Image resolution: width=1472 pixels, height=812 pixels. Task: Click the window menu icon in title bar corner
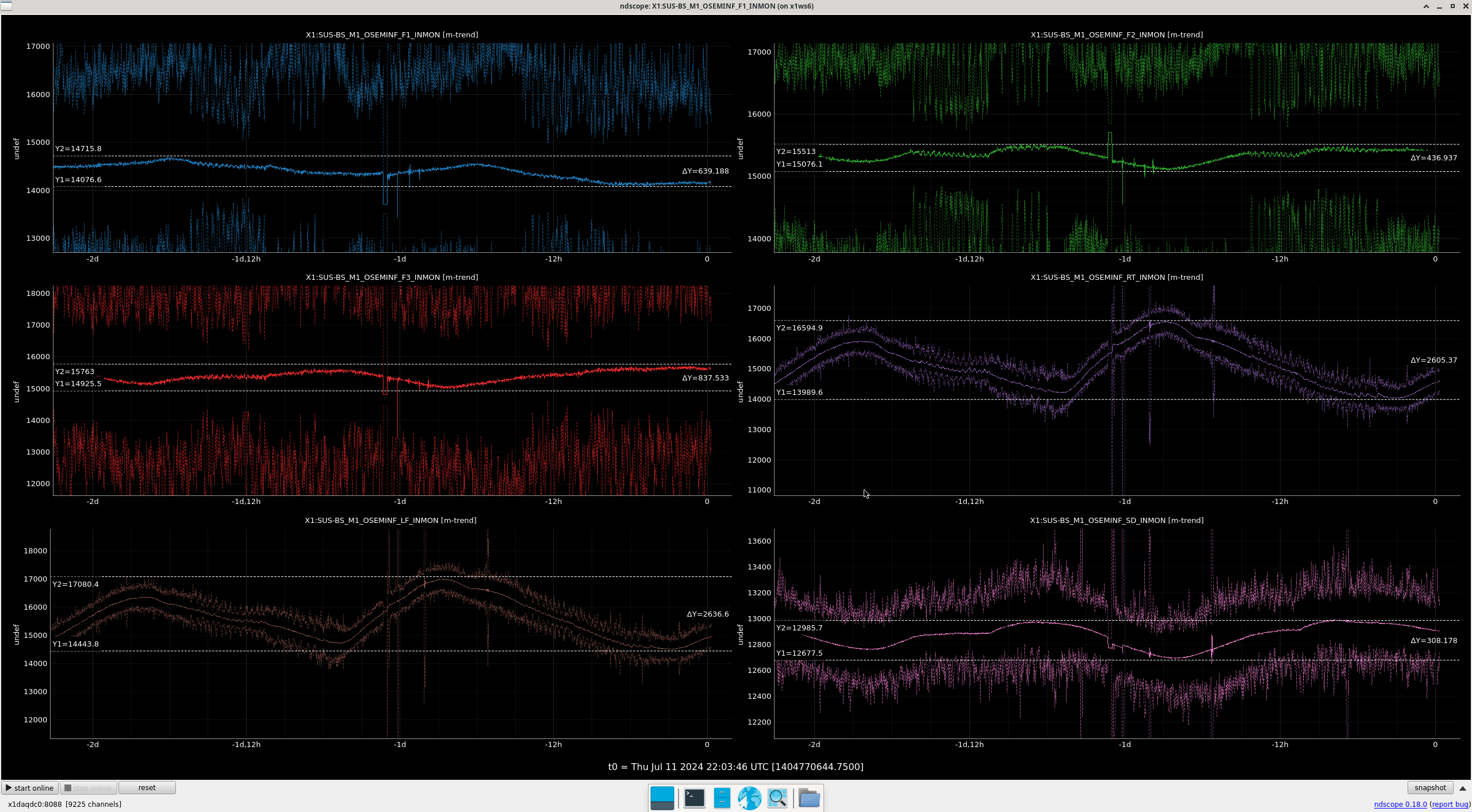coord(6,6)
